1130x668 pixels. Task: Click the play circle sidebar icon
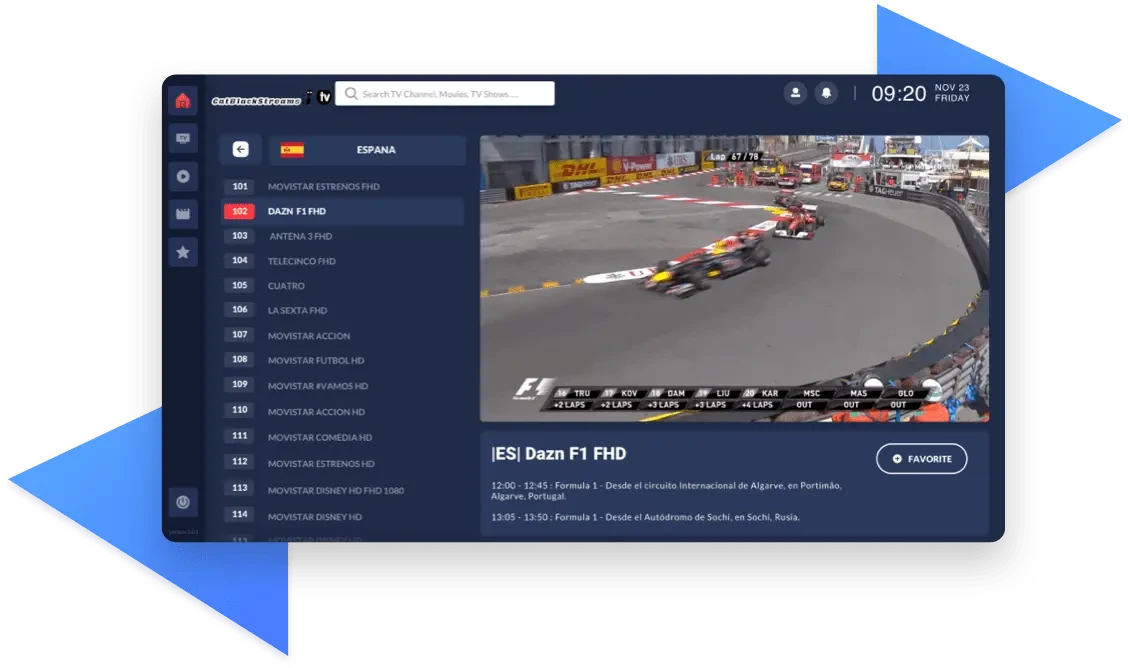[182, 176]
